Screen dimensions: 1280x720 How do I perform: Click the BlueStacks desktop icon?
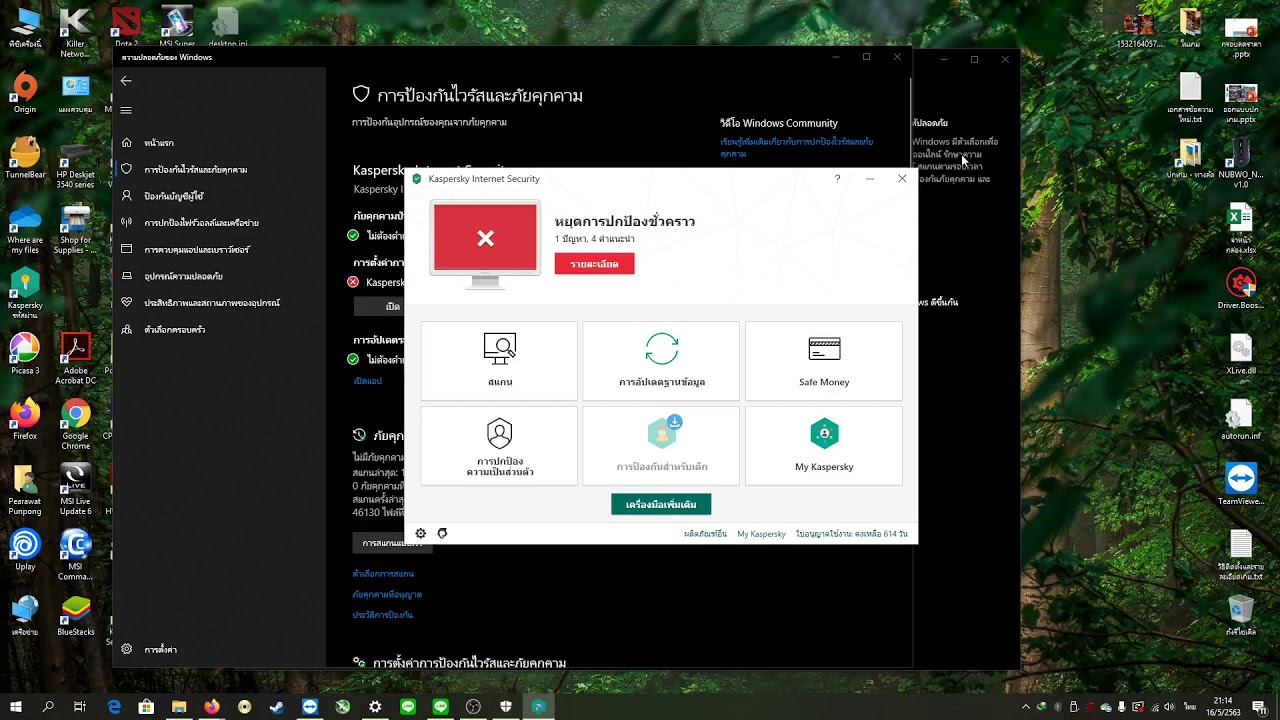tap(76, 616)
